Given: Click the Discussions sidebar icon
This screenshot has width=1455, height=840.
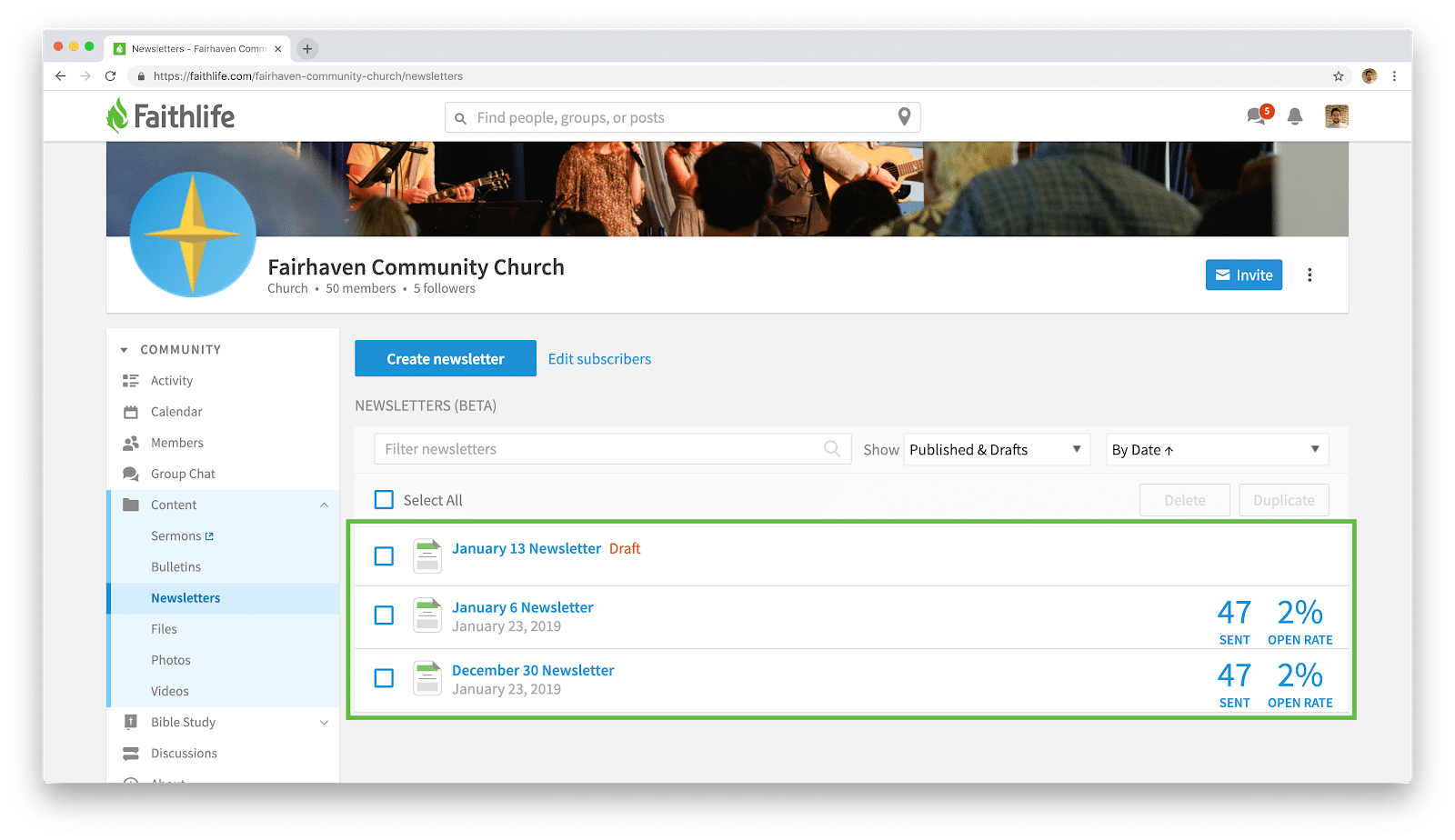Looking at the screenshot, I should 131,753.
